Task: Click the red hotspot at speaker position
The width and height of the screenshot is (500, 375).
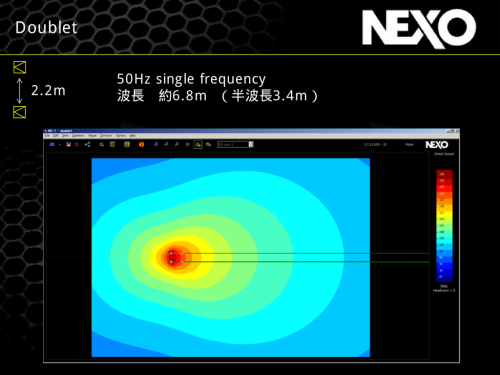Action: click(x=173, y=257)
